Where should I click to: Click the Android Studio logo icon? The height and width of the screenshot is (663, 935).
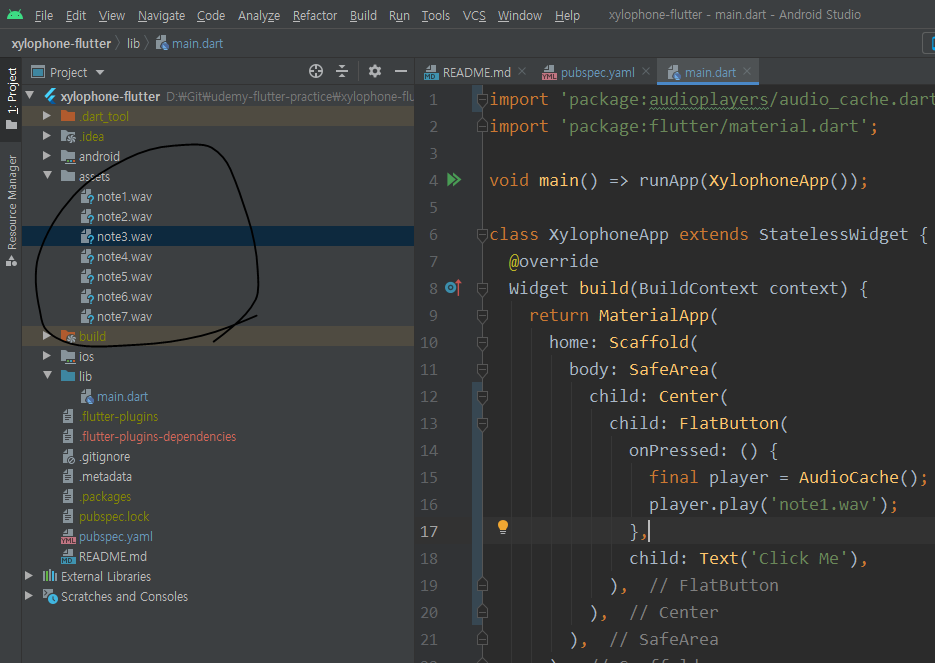pos(15,14)
